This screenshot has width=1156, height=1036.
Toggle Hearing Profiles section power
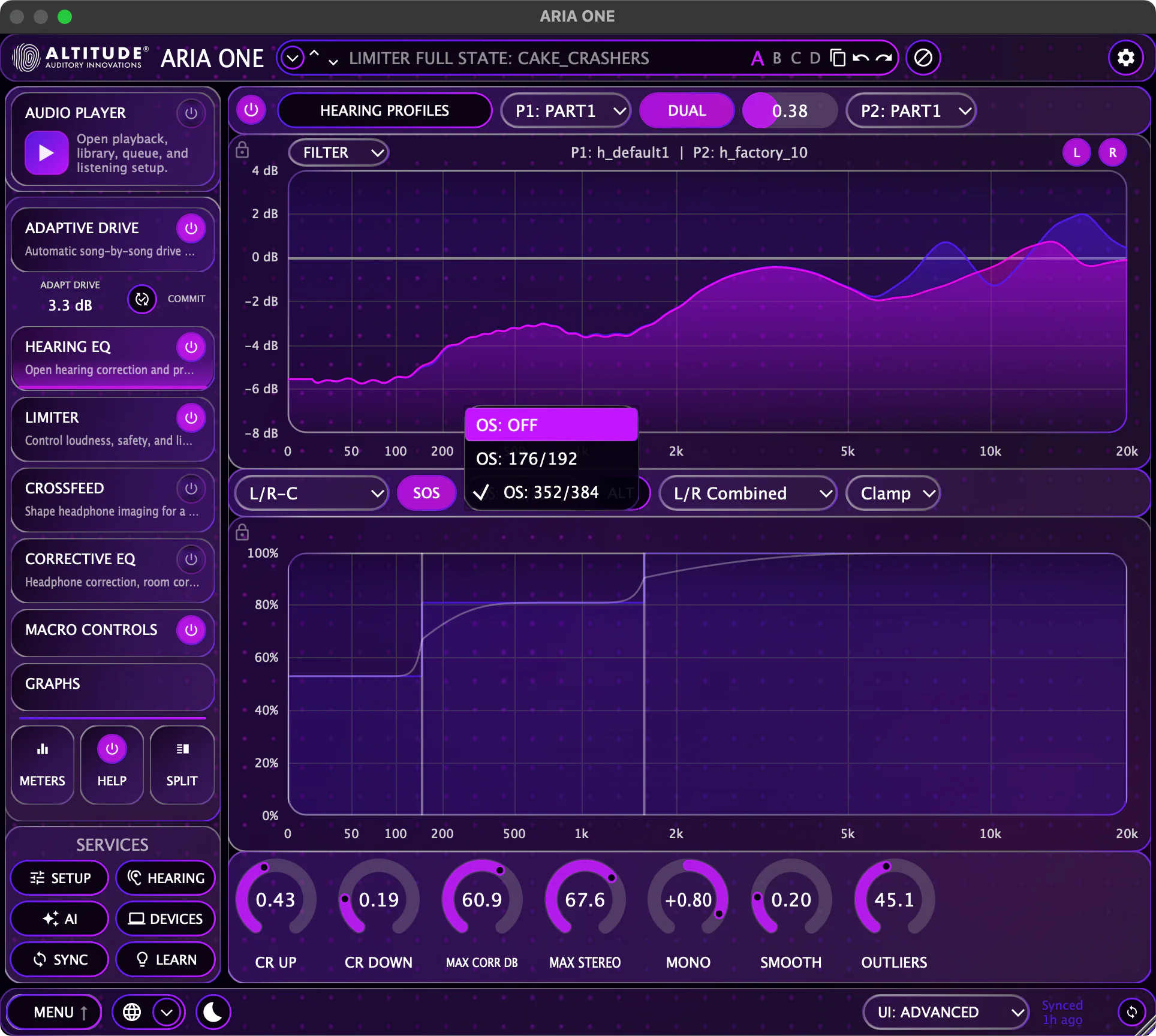pos(251,110)
